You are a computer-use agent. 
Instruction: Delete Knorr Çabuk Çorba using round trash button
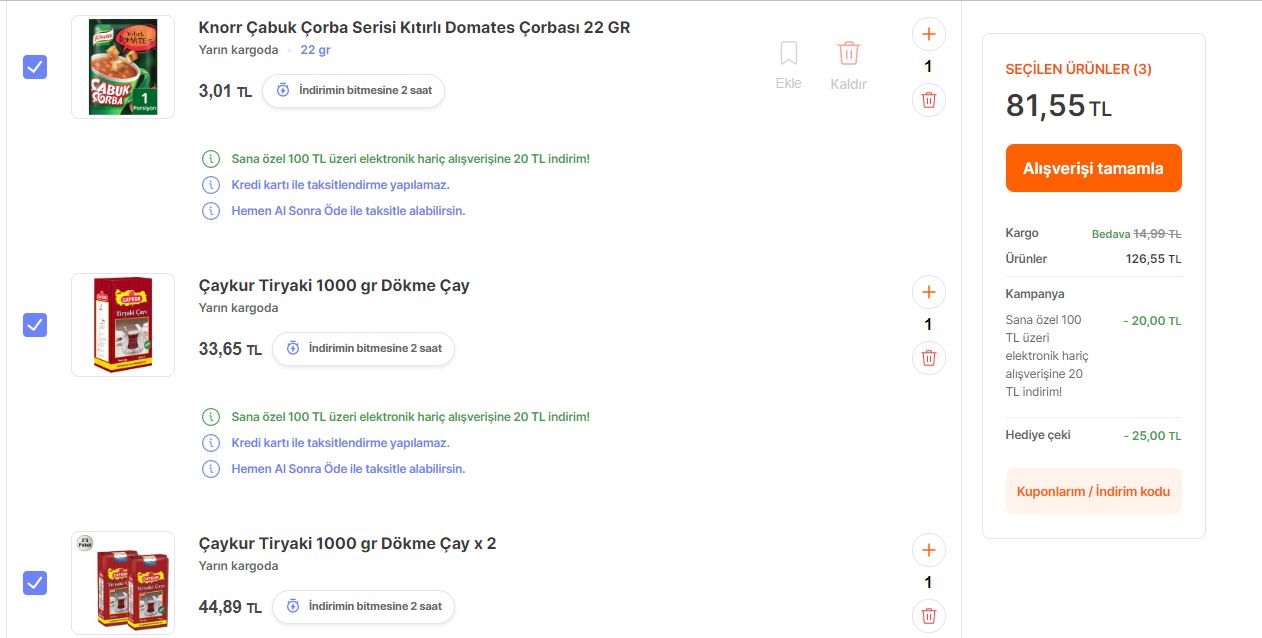928,100
